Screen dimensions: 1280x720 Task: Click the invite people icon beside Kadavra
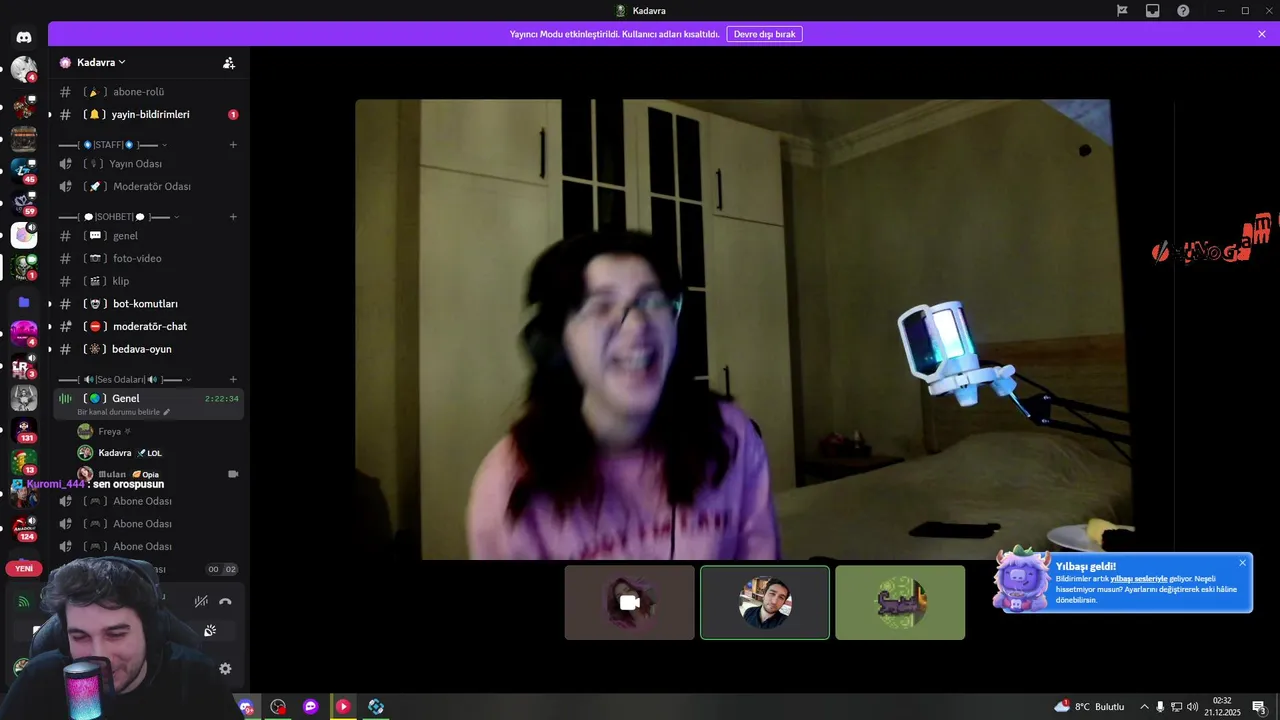229,62
